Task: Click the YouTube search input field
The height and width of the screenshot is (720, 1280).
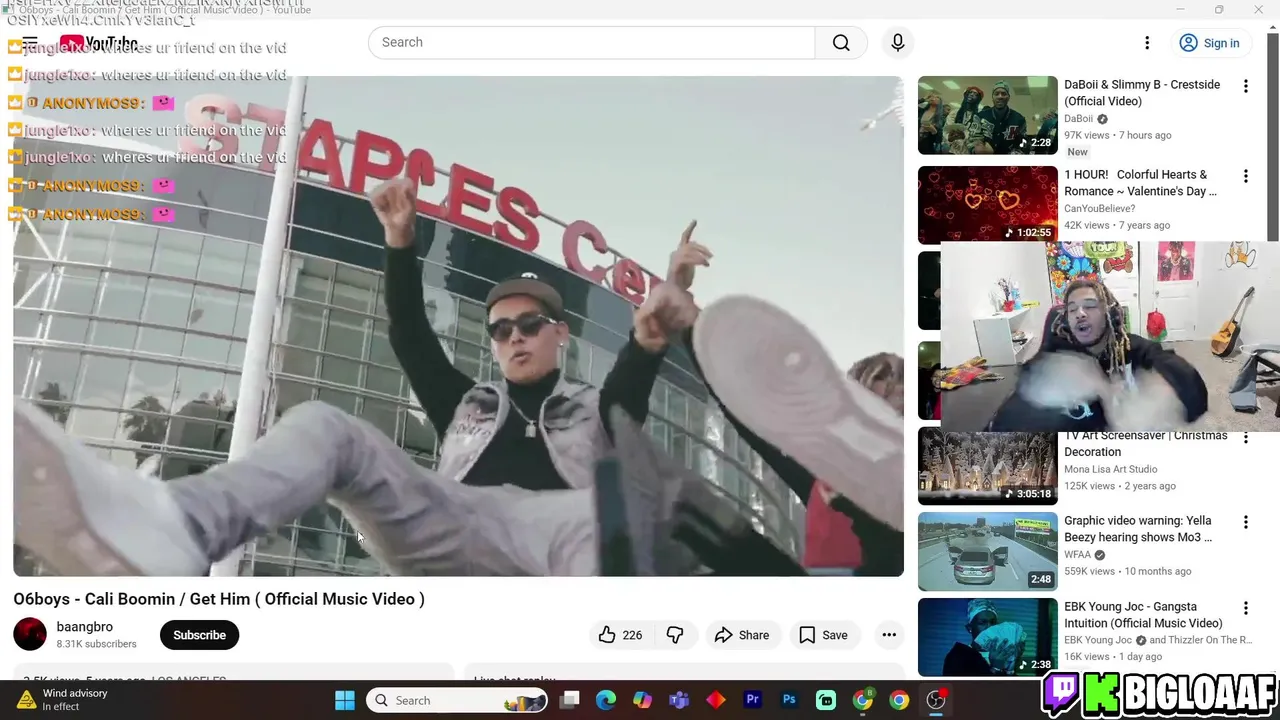Action: 592,42
